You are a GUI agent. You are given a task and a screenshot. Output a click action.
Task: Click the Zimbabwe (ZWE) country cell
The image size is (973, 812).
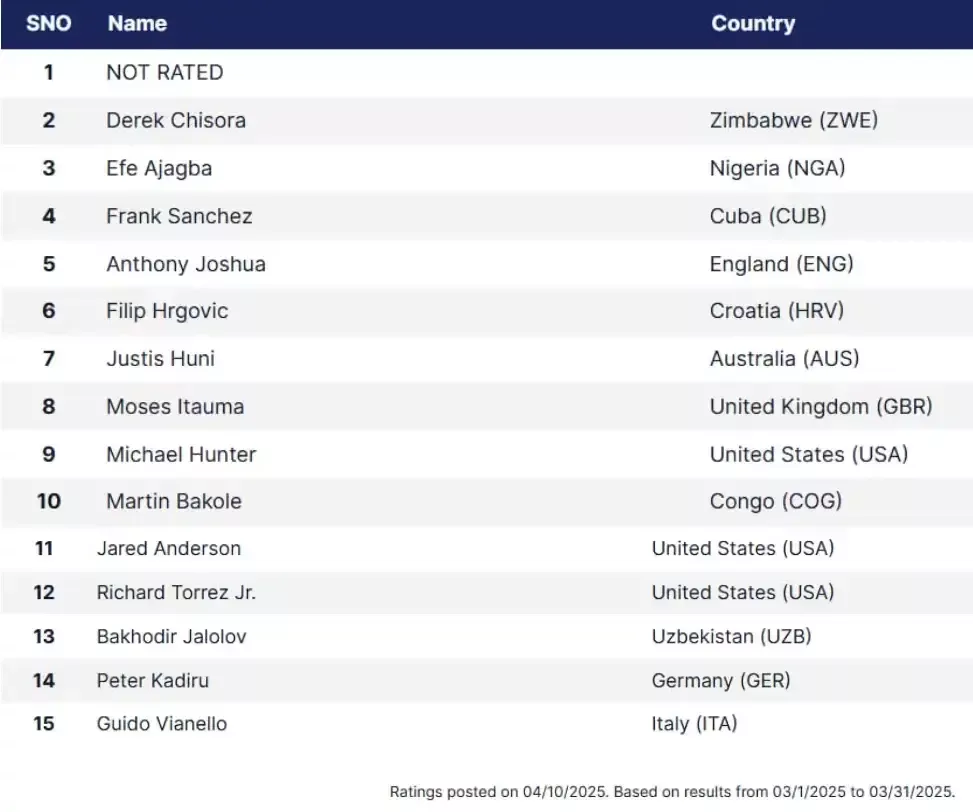tap(794, 120)
